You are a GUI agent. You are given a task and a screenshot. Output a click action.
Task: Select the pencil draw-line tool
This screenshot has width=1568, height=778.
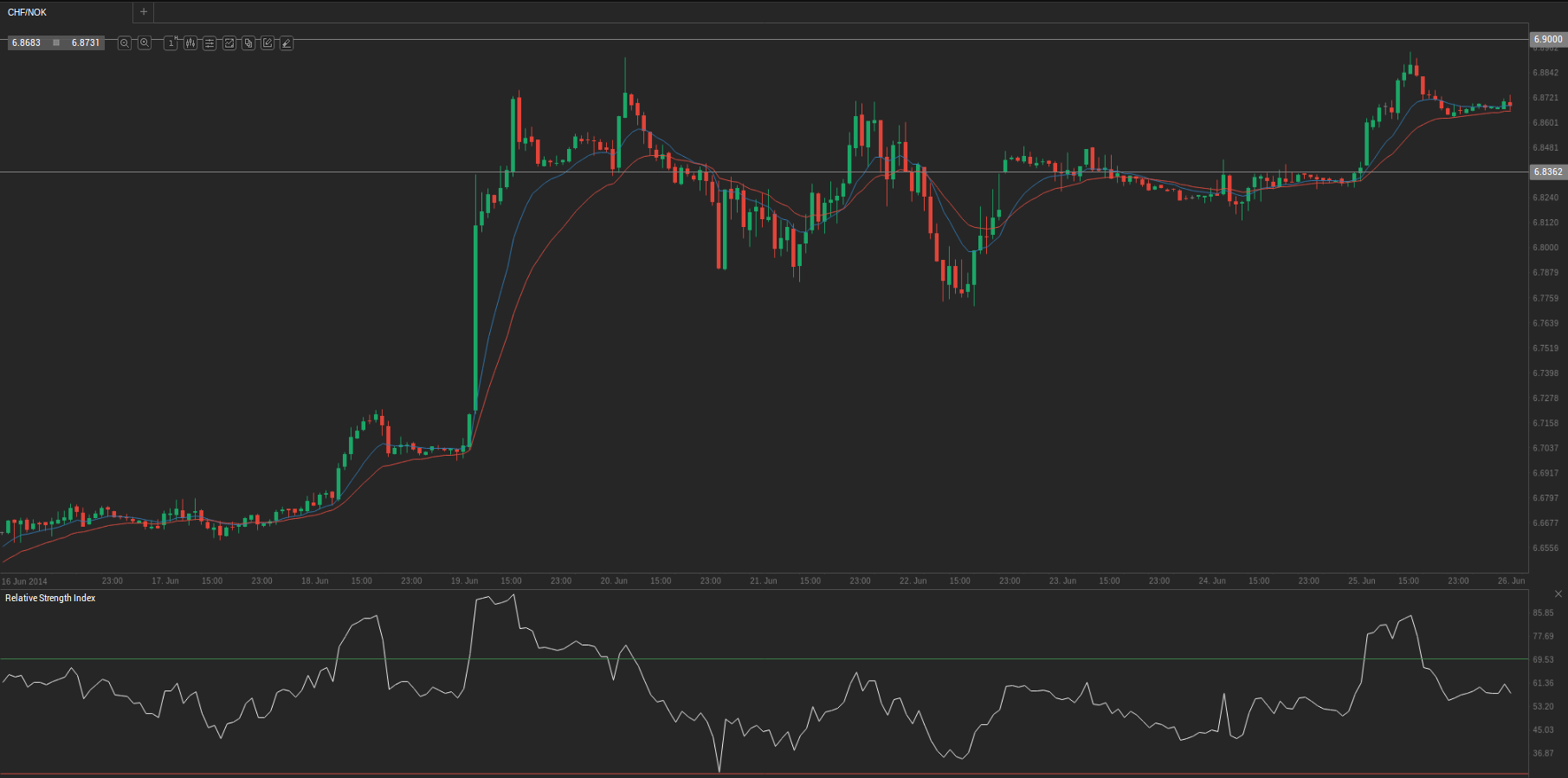pyautogui.click(x=287, y=42)
